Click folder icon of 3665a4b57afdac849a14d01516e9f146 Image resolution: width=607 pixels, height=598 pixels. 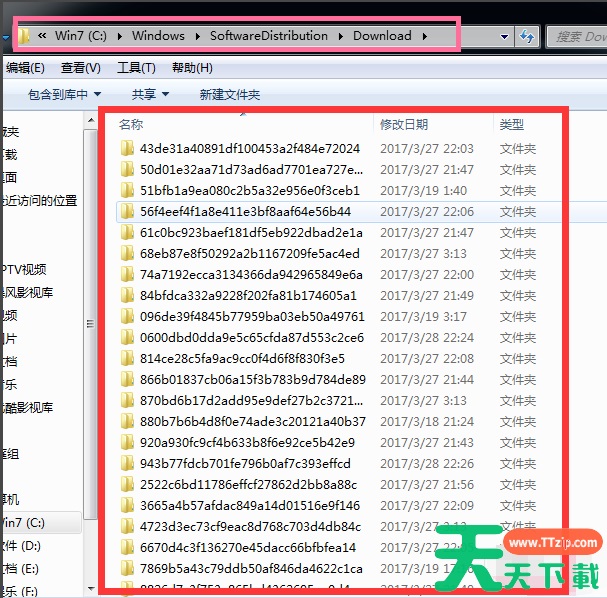[x=127, y=505]
